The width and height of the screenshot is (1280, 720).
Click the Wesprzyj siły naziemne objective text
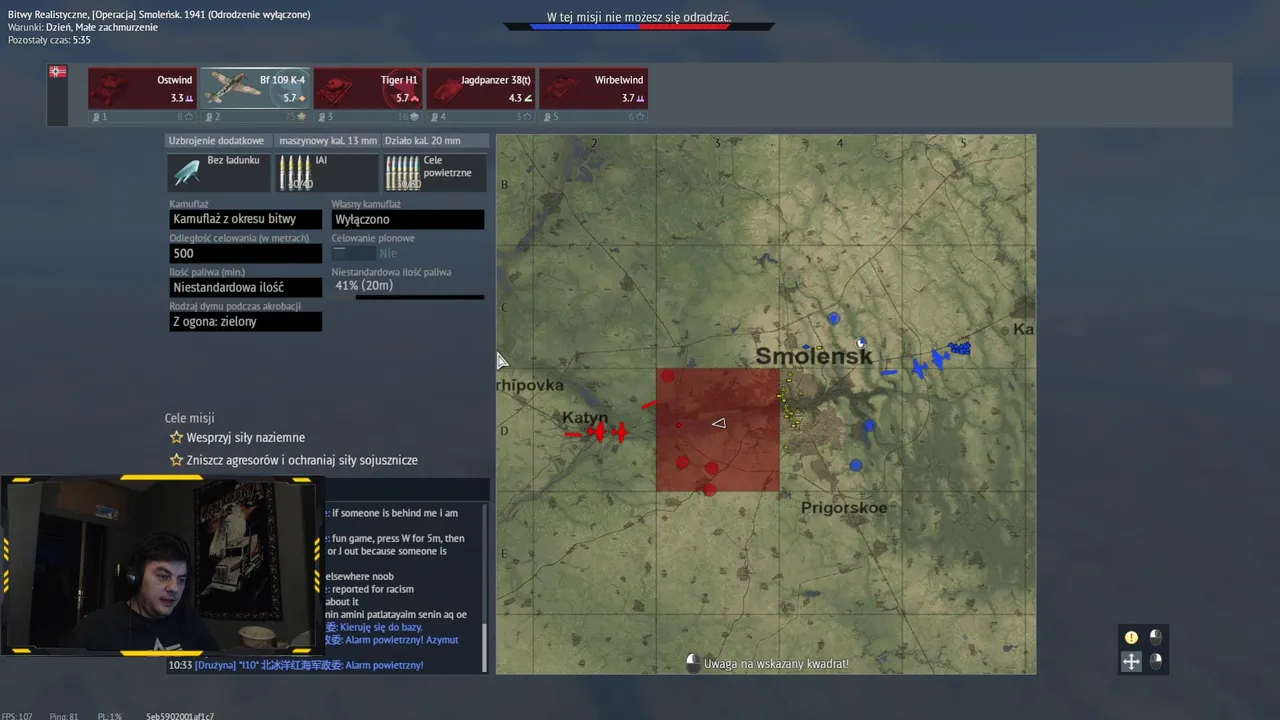246,437
